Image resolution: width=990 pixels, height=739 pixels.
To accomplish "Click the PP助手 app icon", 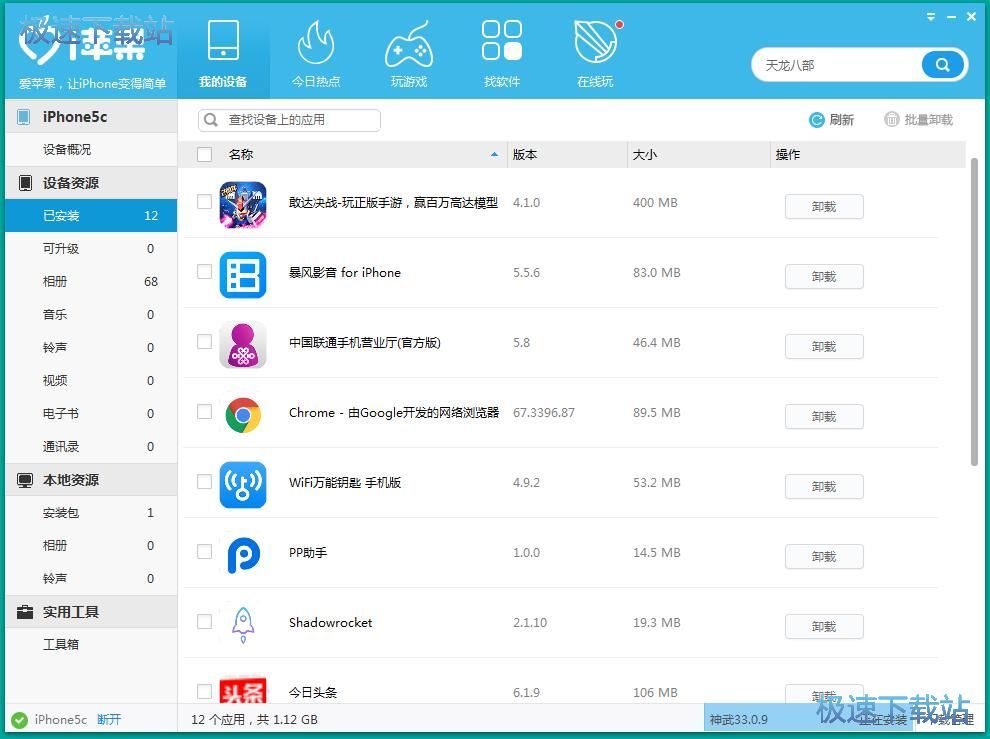I will coord(243,555).
